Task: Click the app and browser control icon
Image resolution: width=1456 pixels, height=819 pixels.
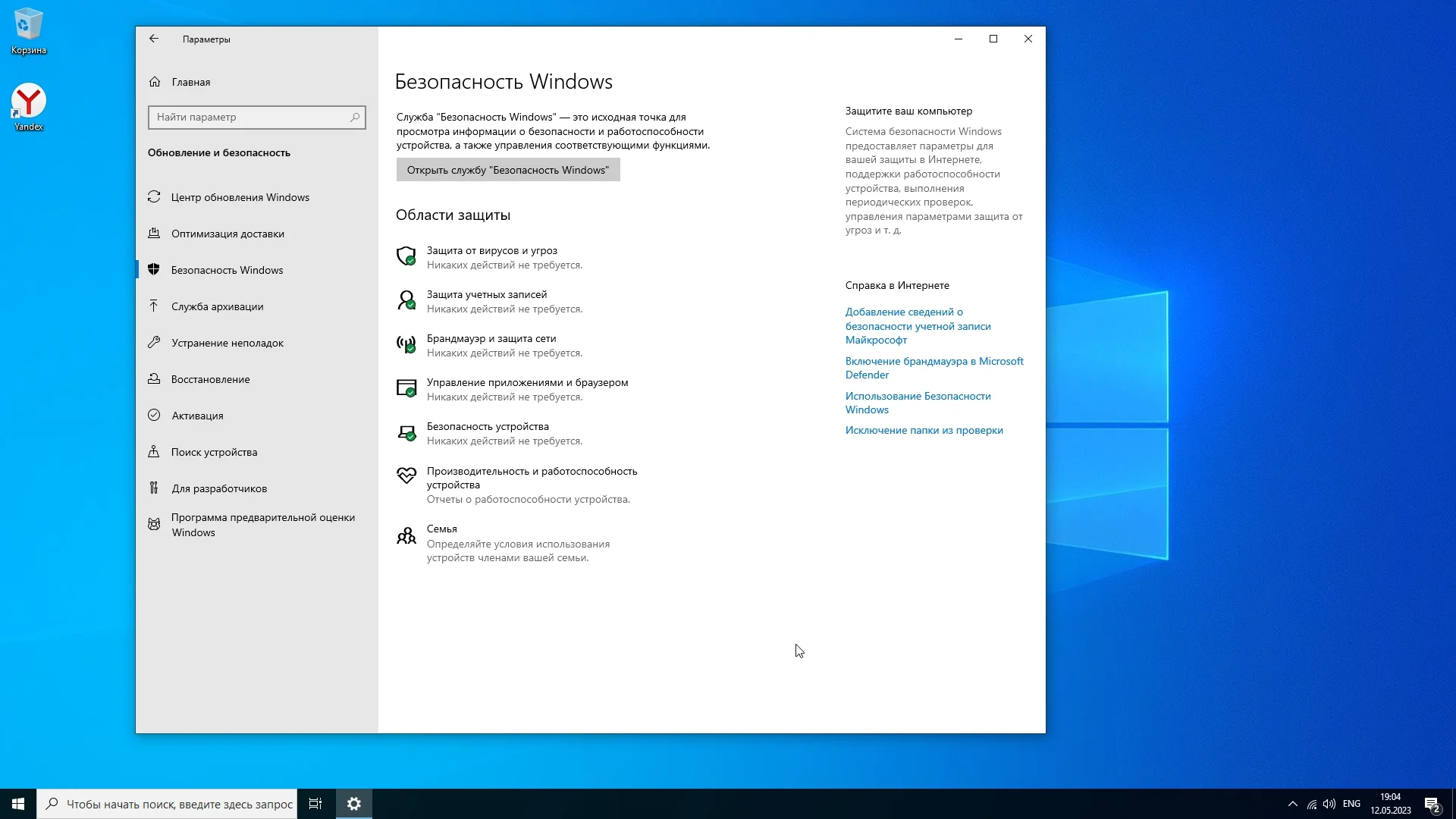Action: pos(406,388)
